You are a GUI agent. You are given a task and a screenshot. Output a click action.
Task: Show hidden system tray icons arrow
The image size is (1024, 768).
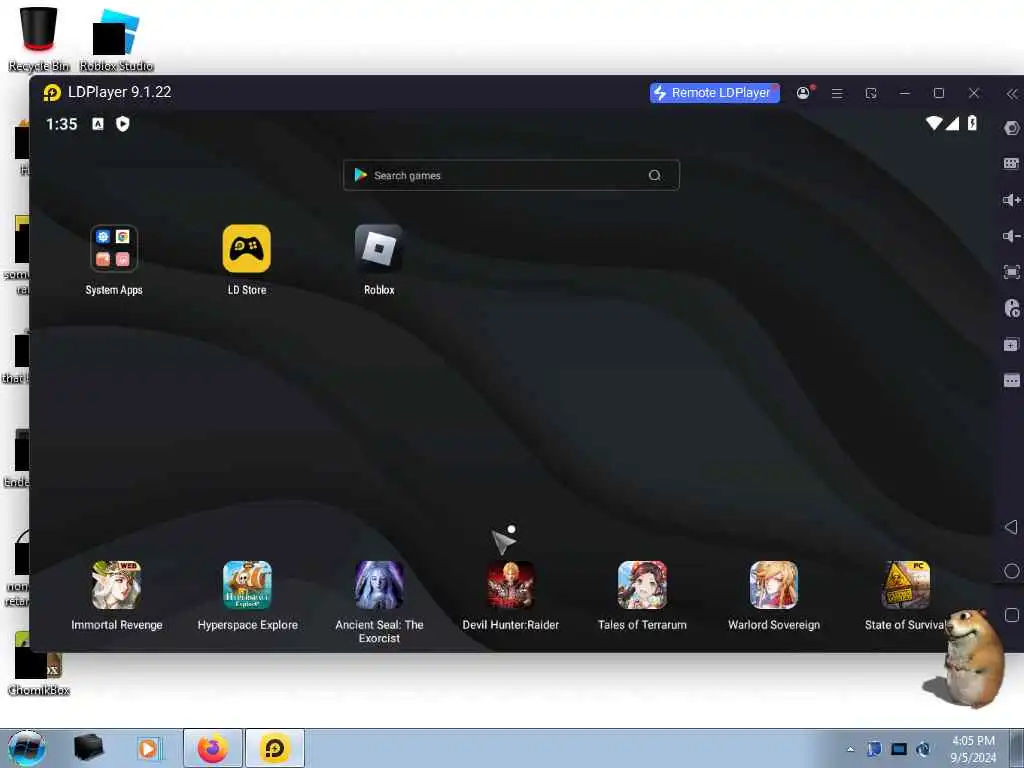pyautogui.click(x=850, y=749)
